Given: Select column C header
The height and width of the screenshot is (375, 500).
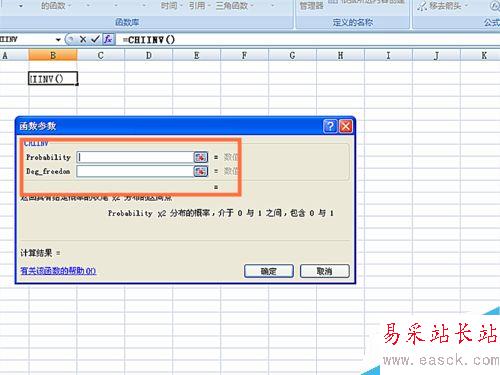Looking at the screenshot, I should (x=101, y=55).
